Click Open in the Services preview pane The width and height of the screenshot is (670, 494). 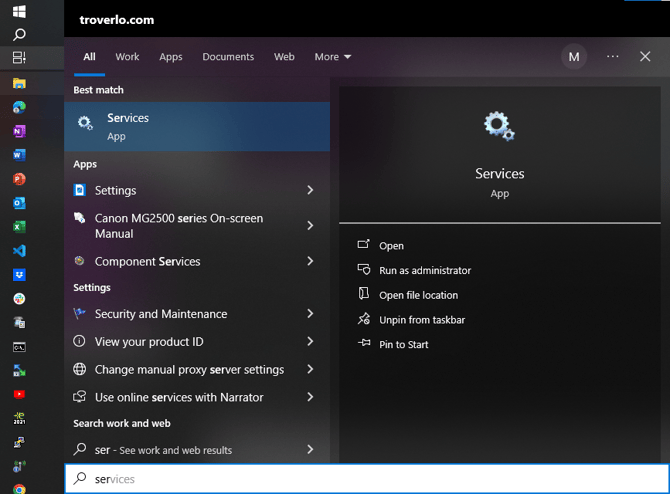click(391, 246)
